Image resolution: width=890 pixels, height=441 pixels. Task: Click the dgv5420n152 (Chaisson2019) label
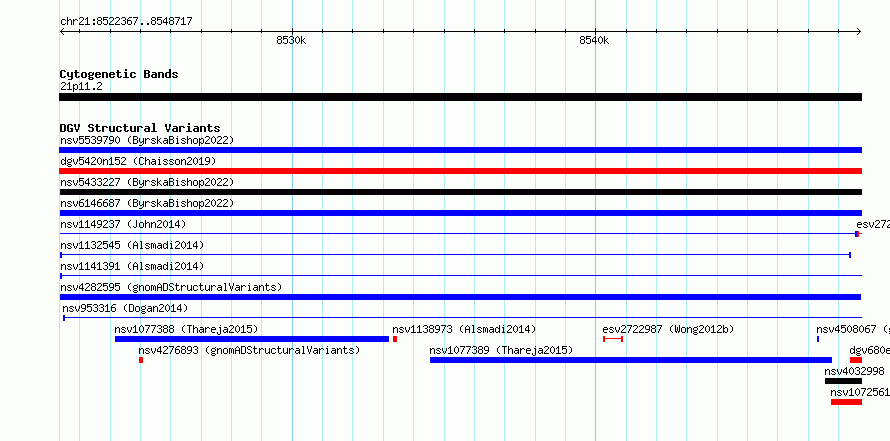(138, 161)
